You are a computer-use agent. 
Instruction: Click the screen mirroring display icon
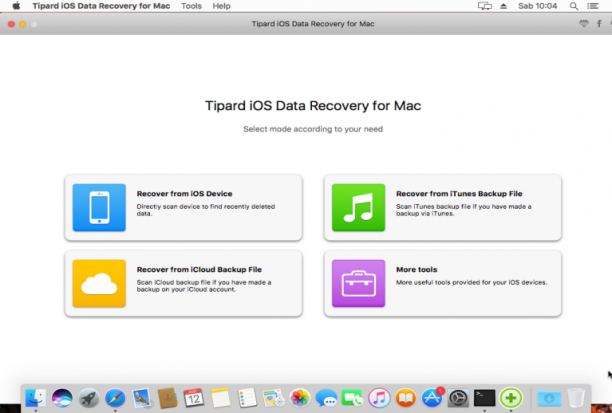point(485,6)
